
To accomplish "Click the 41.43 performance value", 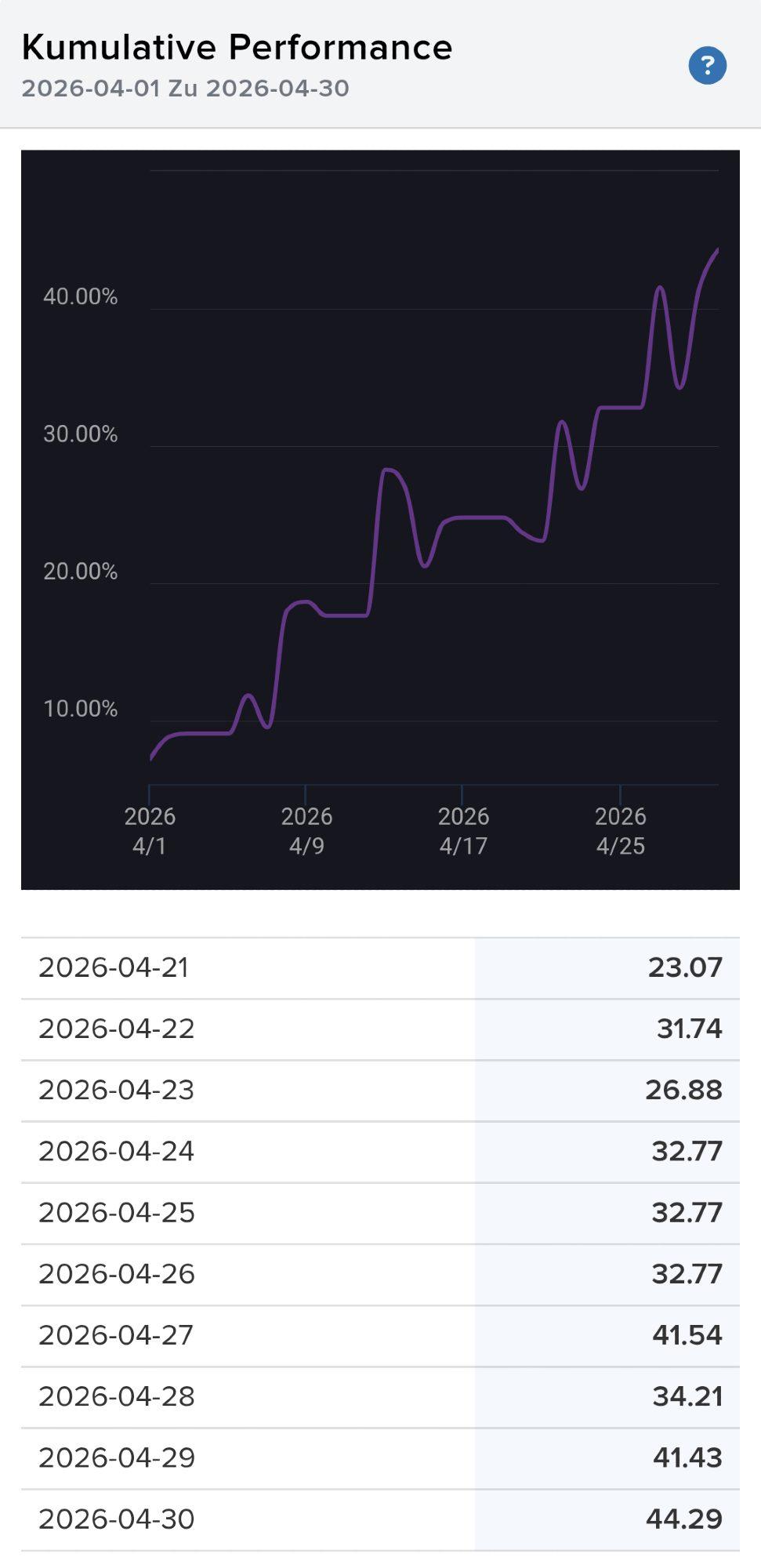I will (687, 1457).
